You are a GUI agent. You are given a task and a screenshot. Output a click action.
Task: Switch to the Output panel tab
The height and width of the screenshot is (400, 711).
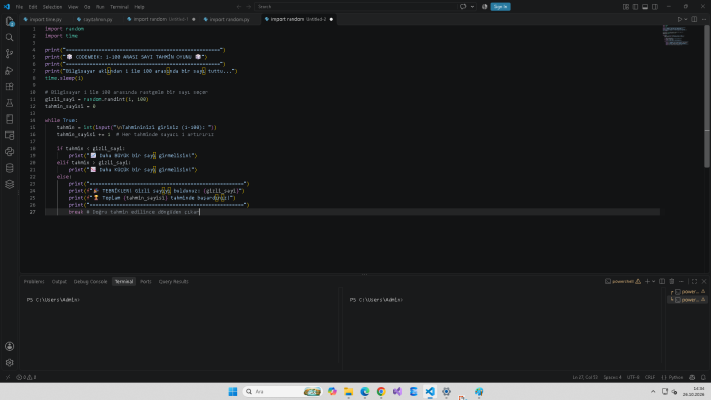click(x=59, y=282)
